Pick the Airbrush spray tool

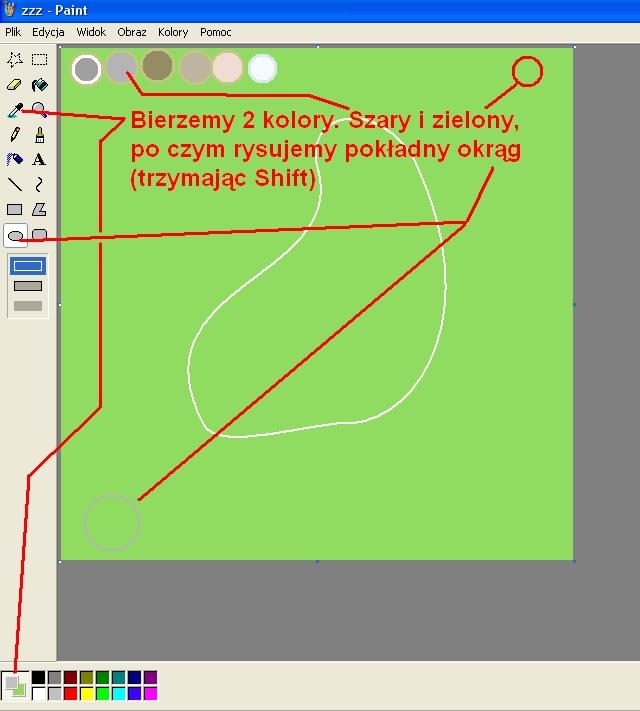[x=15, y=160]
